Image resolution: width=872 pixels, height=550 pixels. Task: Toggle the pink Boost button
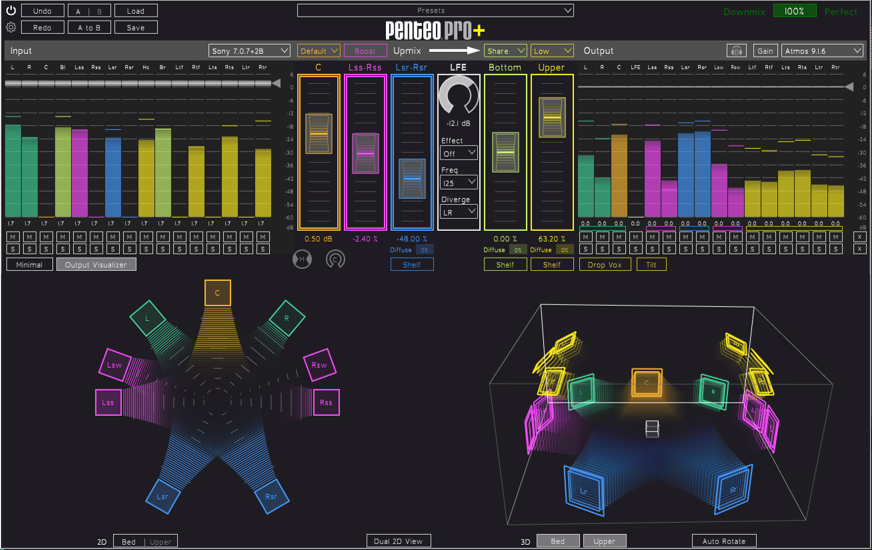click(365, 51)
